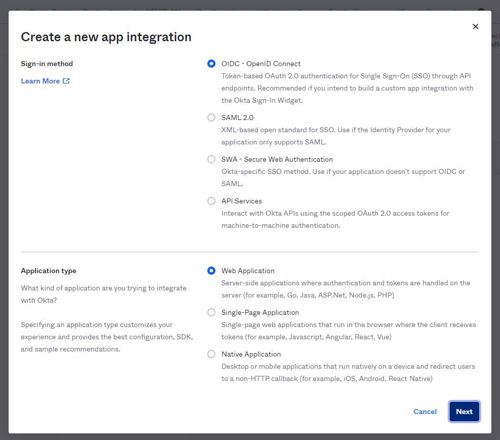Choose Single-Page Application type
Image resolution: width=500 pixels, height=440 pixels.
click(211, 312)
